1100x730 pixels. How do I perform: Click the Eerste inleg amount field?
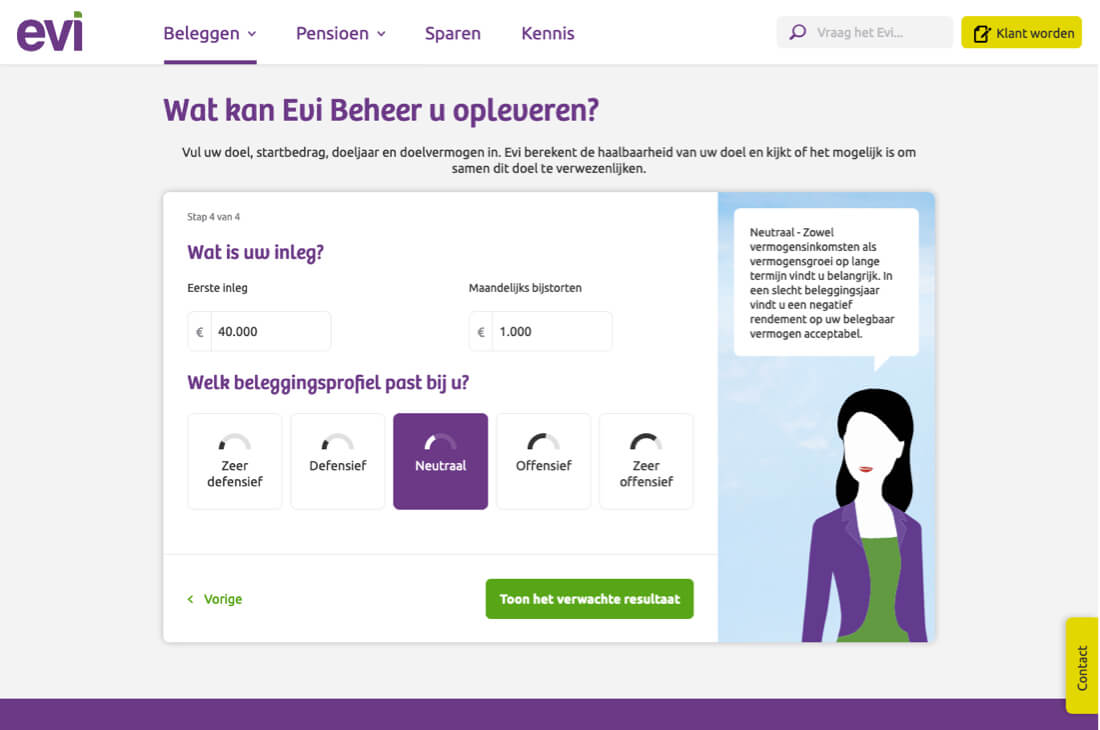click(259, 332)
